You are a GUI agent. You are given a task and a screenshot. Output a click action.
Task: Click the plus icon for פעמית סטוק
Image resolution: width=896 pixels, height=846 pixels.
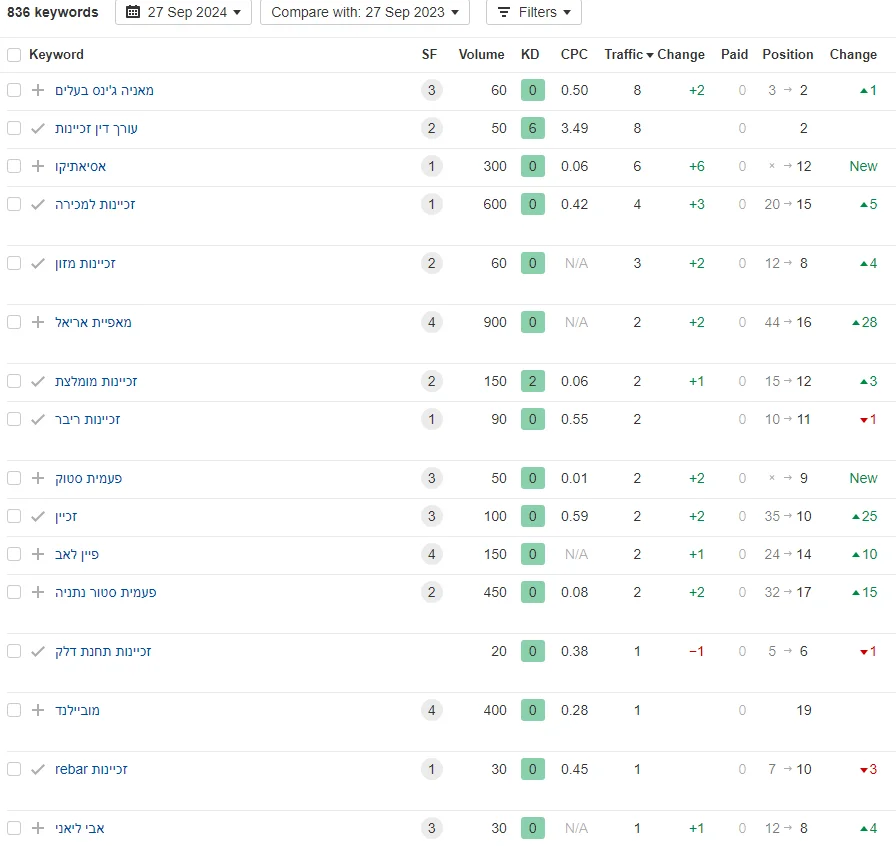point(38,478)
